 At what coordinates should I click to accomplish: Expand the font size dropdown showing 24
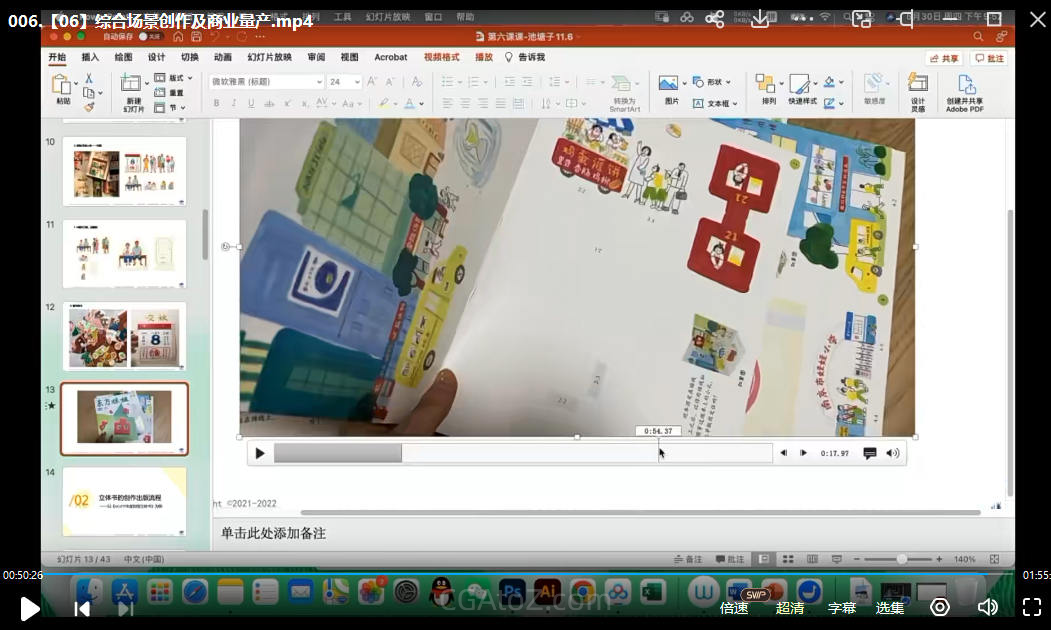(357, 82)
